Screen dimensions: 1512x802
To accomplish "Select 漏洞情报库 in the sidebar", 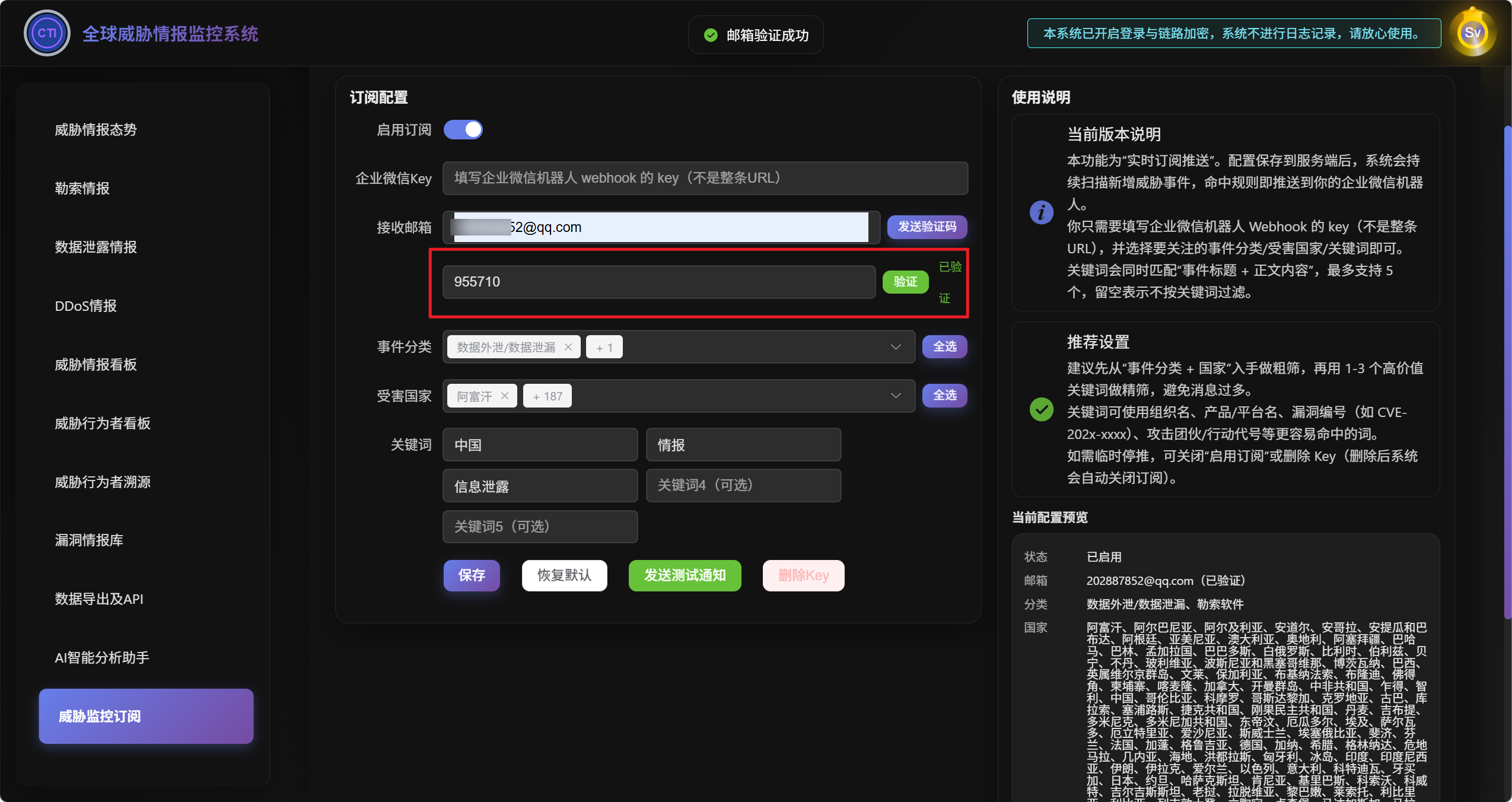I will click(x=89, y=540).
